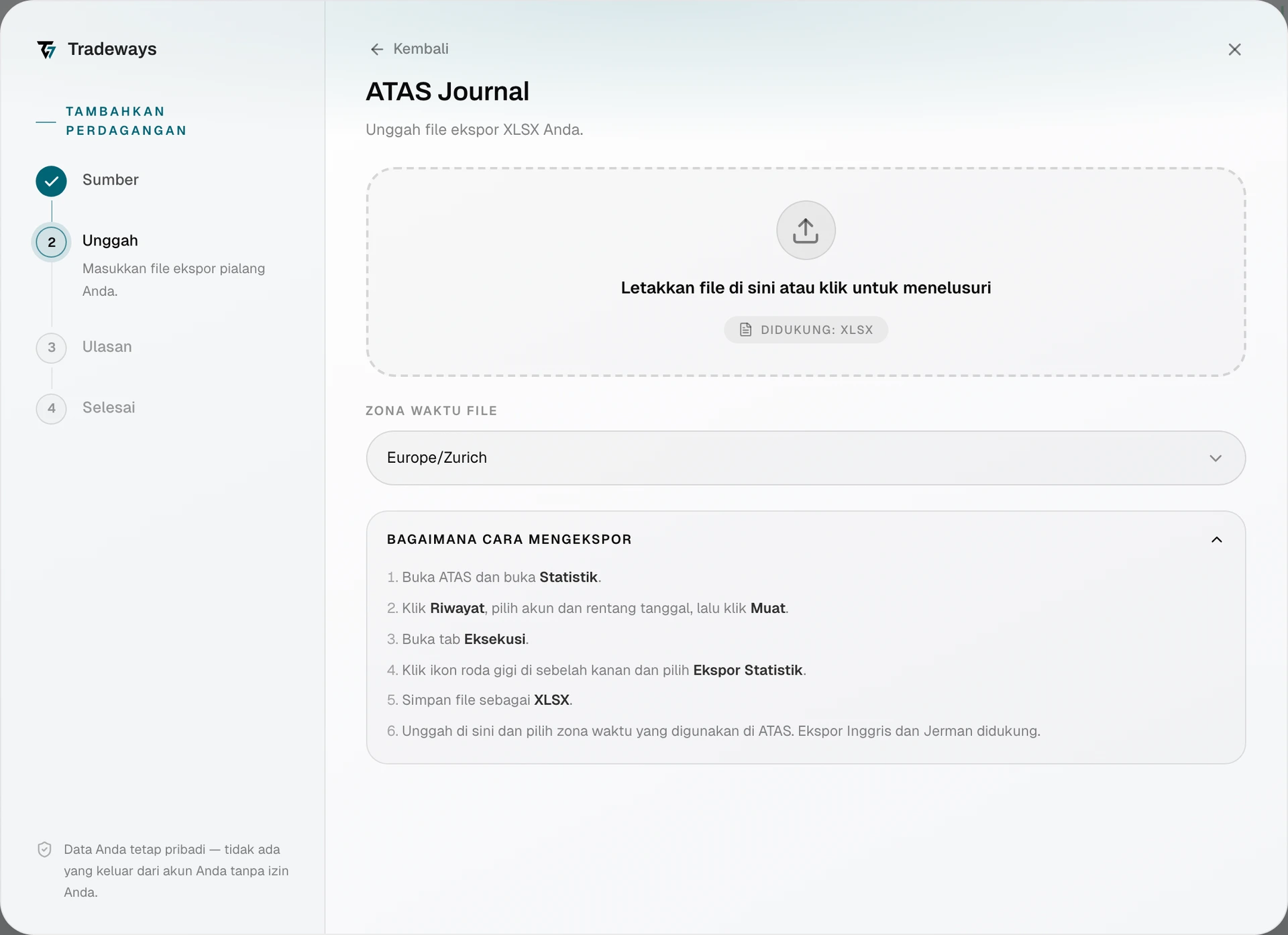Click the document icon in the DIDUKUNG badge

click(745, 330)
